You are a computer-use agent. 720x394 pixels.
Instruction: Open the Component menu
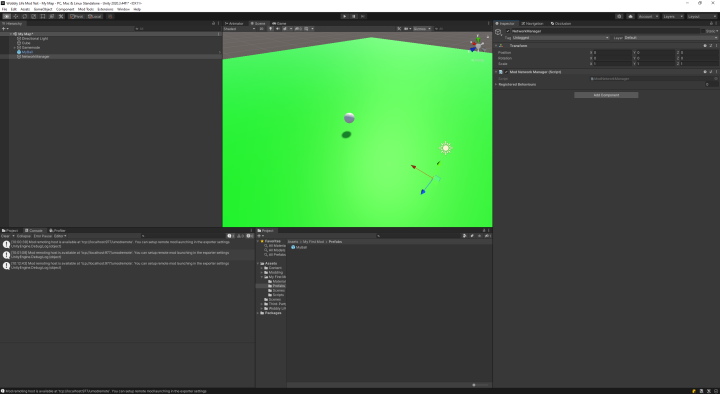(65, 9)
